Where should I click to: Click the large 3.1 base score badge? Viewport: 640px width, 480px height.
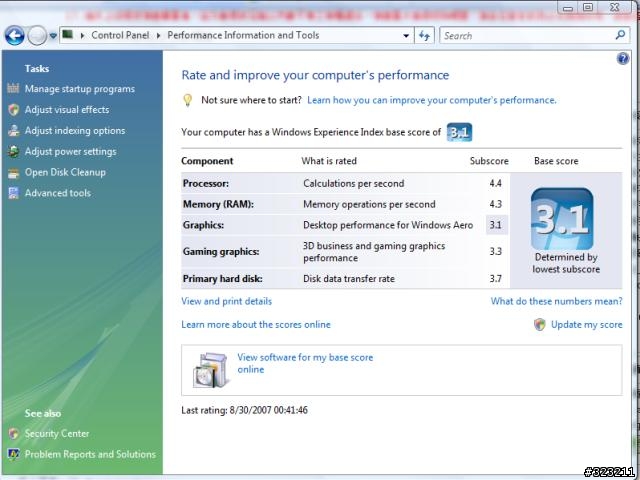point(562,219)
